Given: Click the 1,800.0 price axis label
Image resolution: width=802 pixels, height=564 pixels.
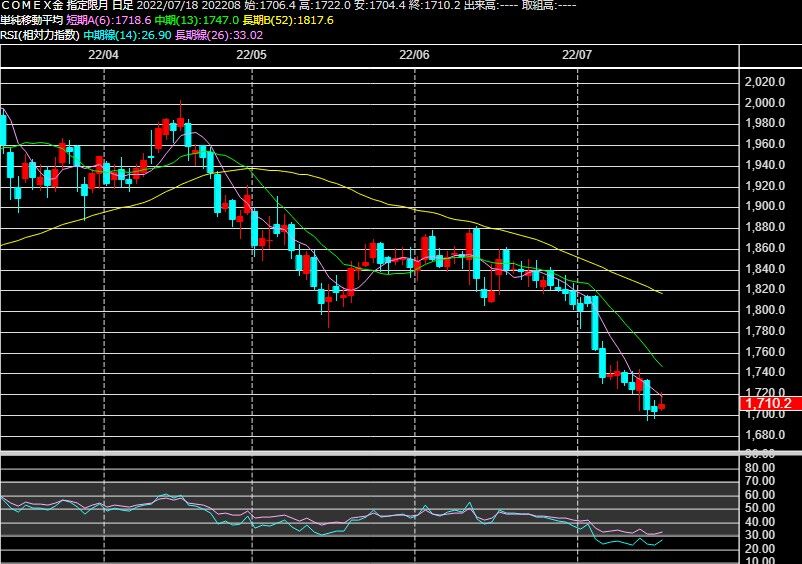Looking at the screenshot, I should [x=765, y=310].
